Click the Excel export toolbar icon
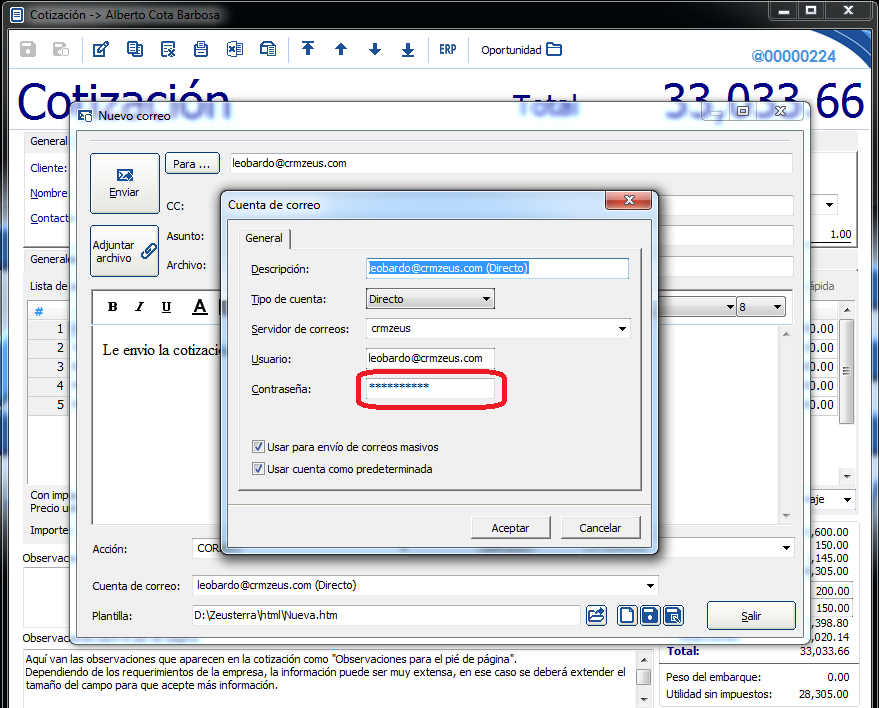The width and height of the screenshot is (879, 708). (234, 50)
